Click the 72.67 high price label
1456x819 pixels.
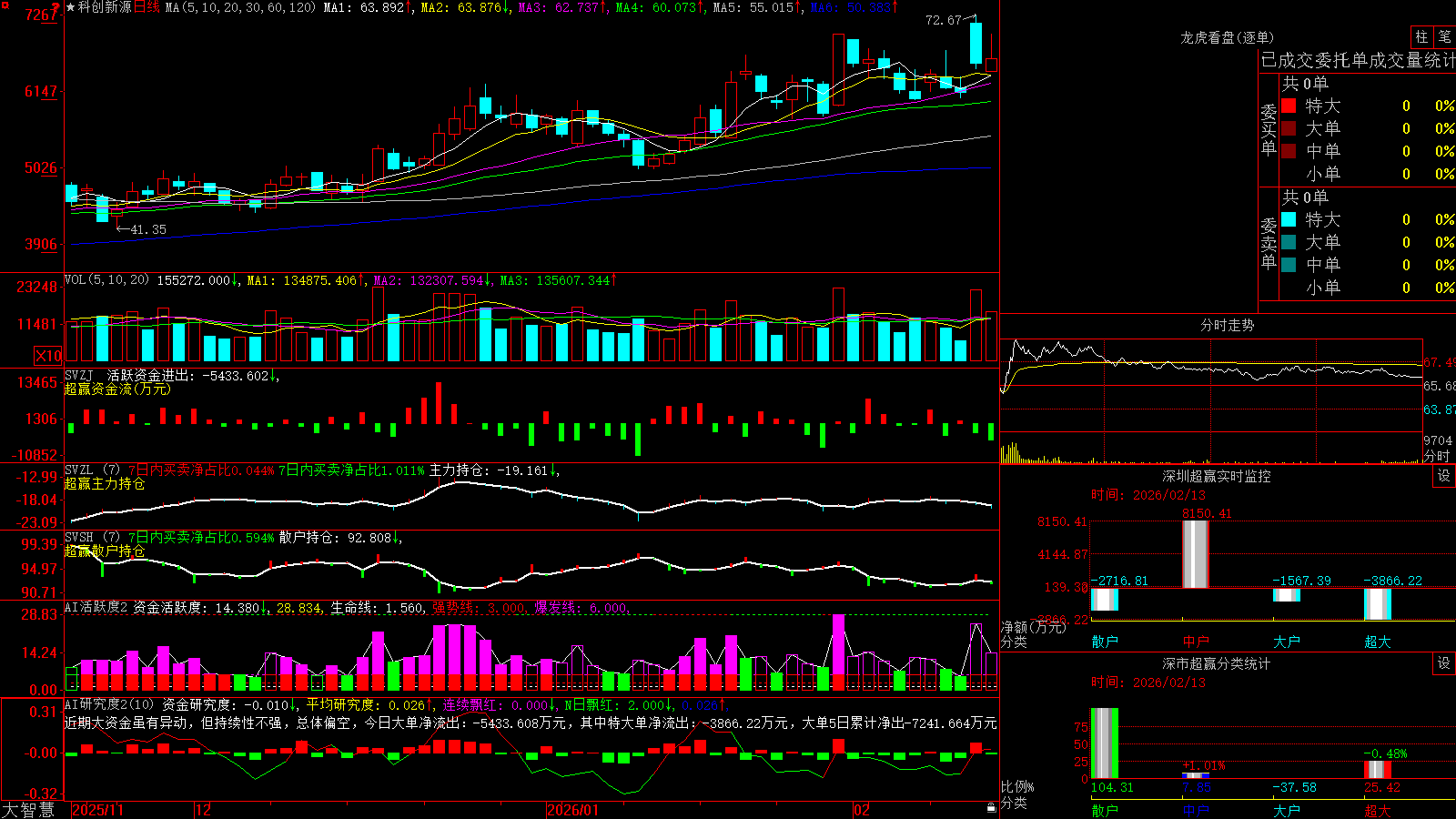click(944, 20)
